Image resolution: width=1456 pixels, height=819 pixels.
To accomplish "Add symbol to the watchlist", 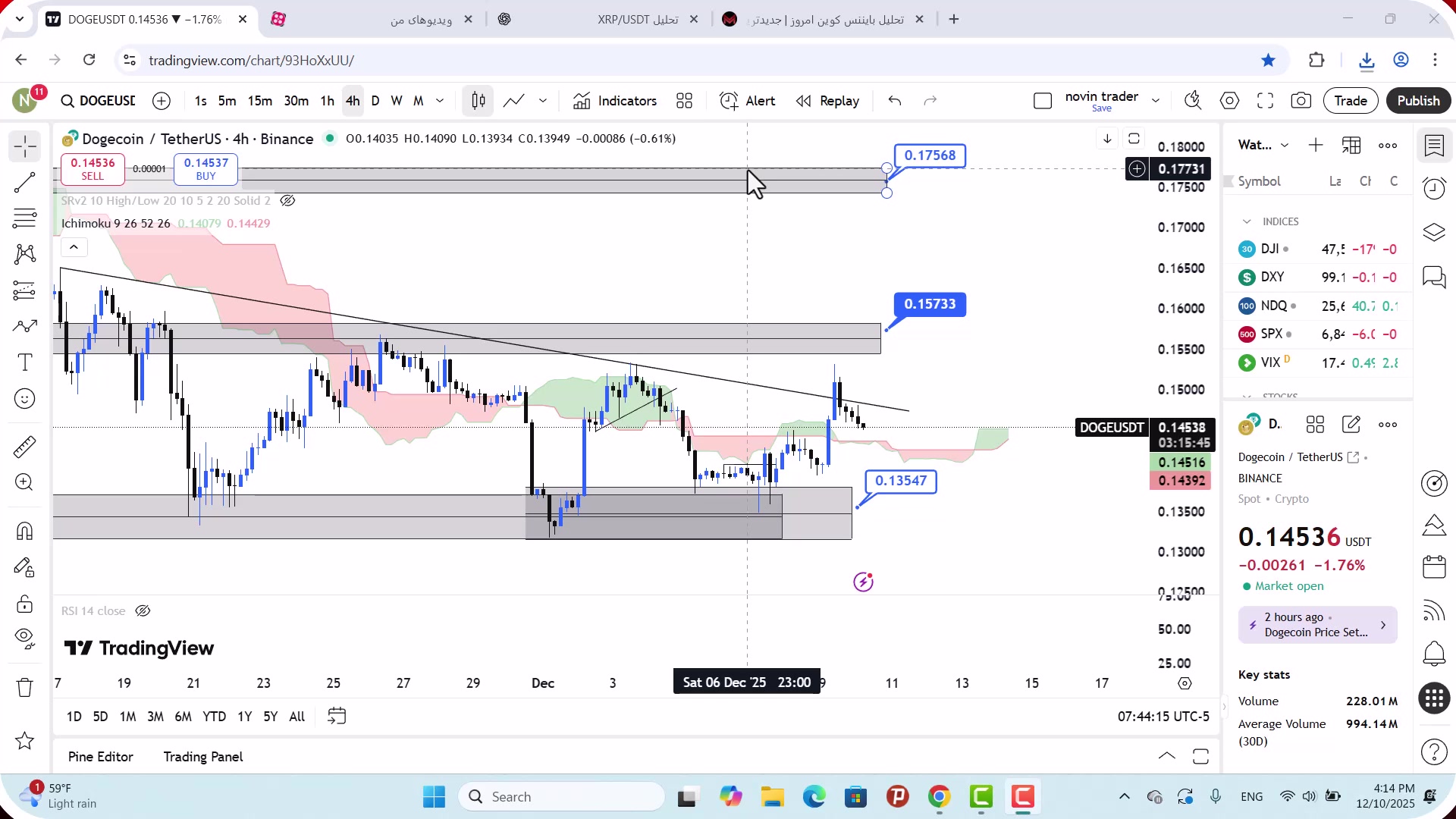I will [1316, 146].
